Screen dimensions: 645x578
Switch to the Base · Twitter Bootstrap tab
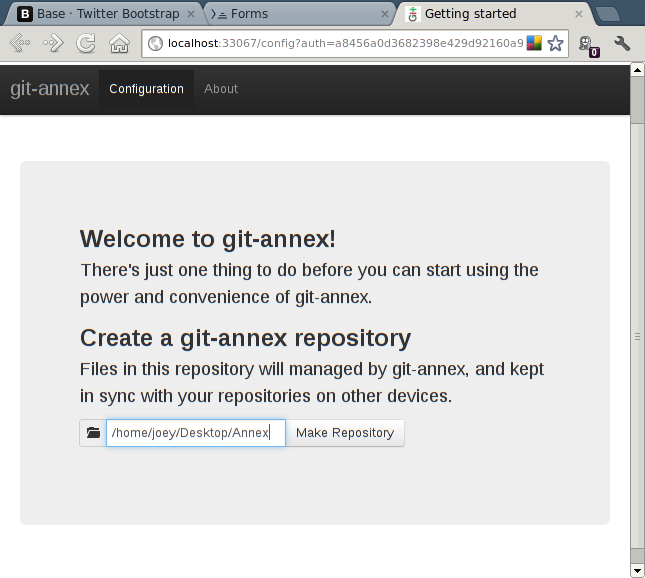(x=106, y=14)
